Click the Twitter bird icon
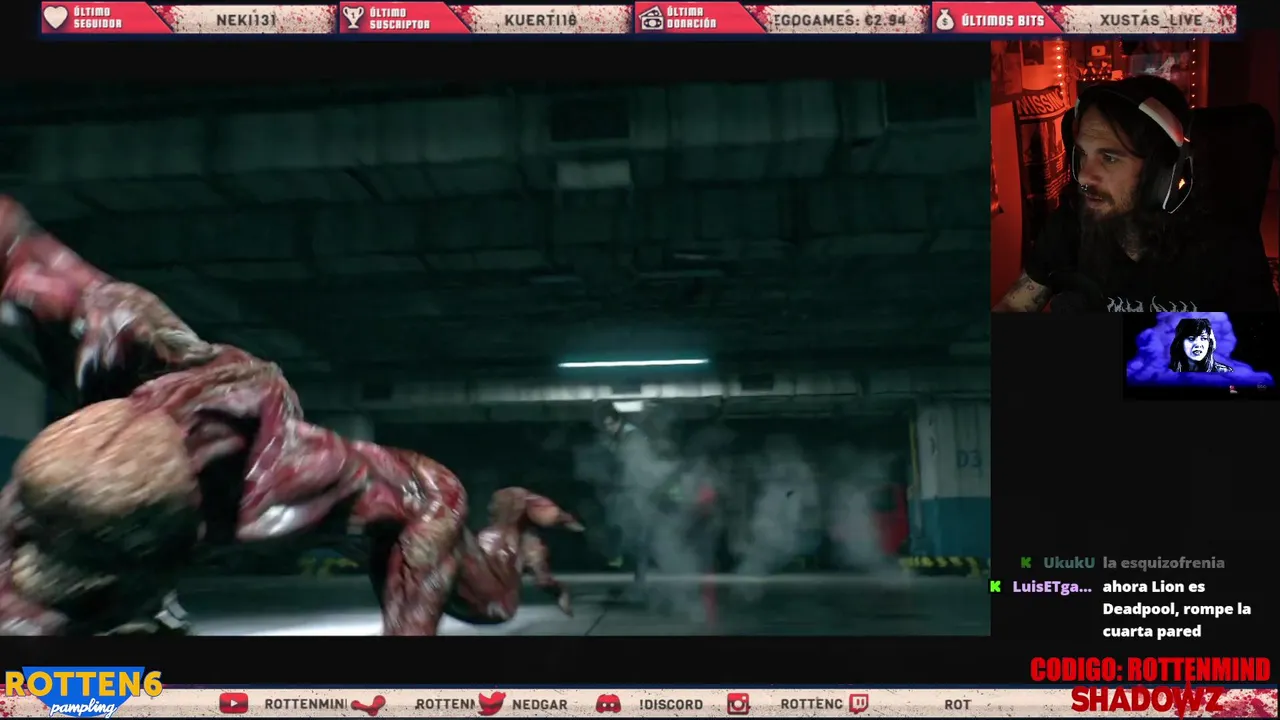The image size is (1280, 720). click(x=491, y=704)
